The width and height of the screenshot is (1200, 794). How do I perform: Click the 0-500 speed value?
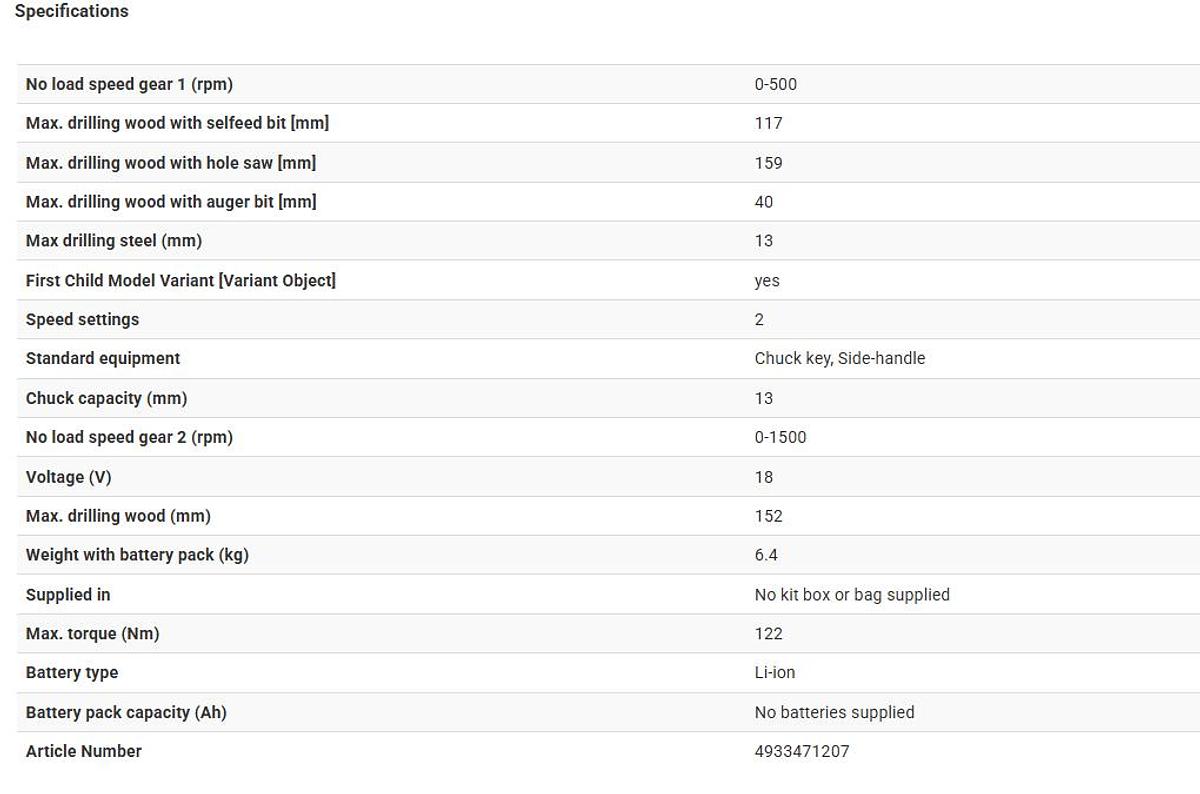[x=775, y=84]
